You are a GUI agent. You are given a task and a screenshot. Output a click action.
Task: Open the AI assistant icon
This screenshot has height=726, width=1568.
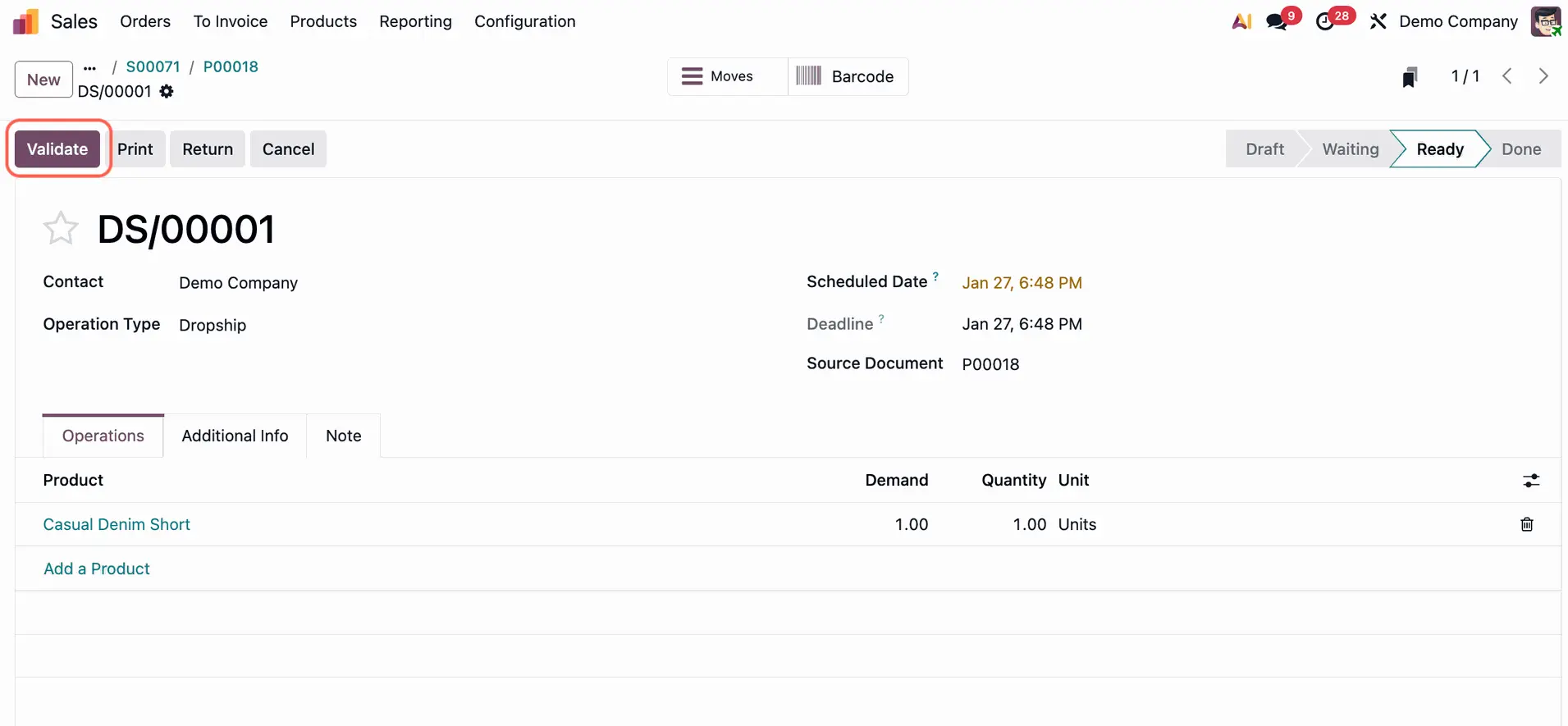(x=1241, y=21)
